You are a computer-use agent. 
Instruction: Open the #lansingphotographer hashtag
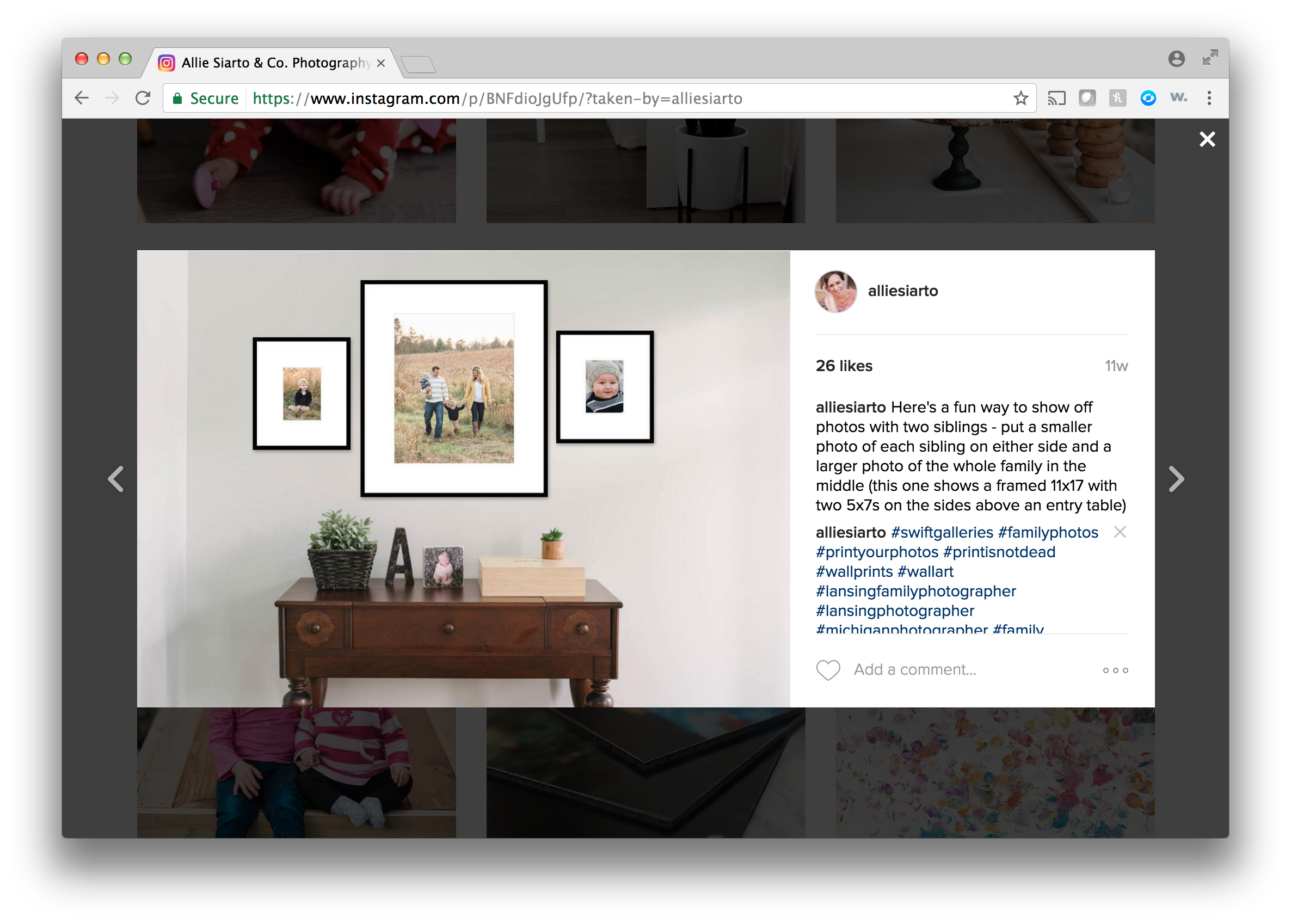coord(895,611)
